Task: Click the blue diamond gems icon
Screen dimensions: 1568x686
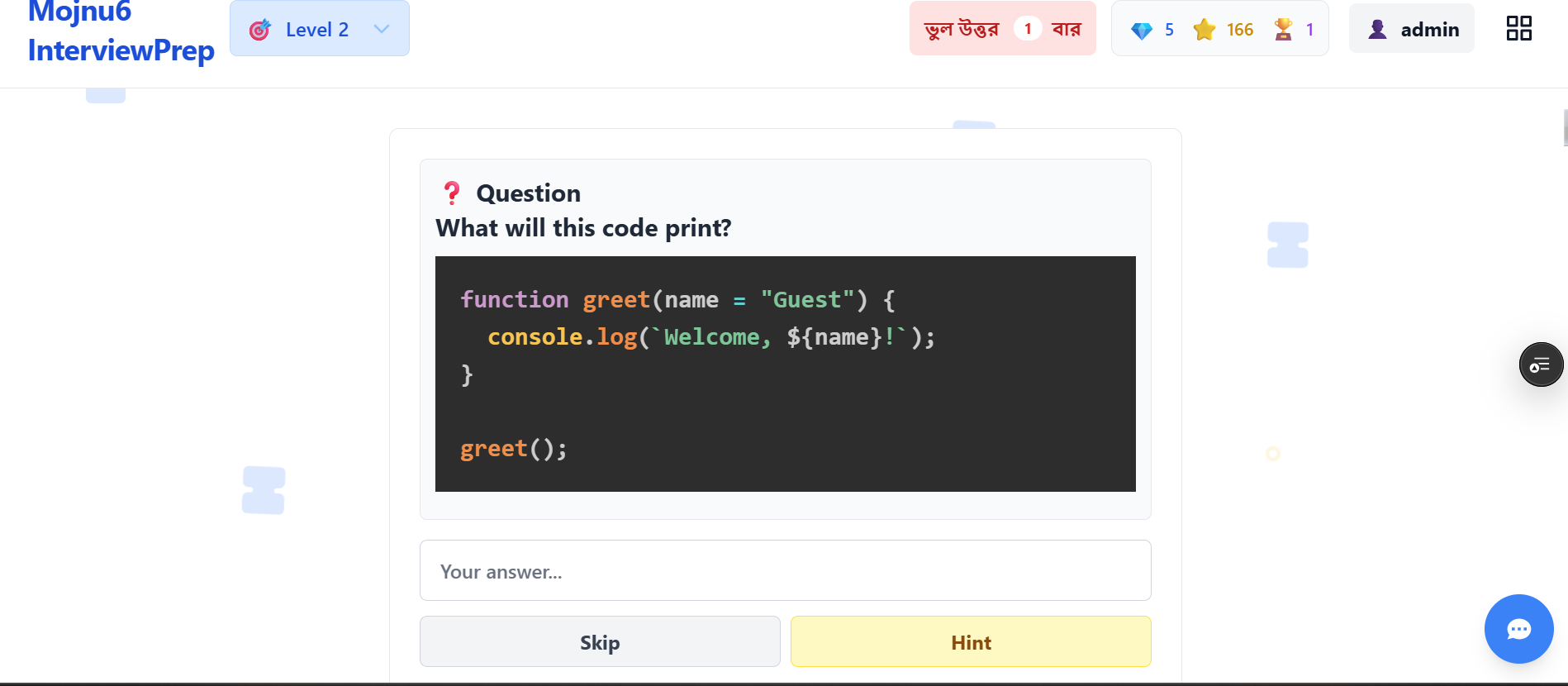Action: (x=1141, y=31)
